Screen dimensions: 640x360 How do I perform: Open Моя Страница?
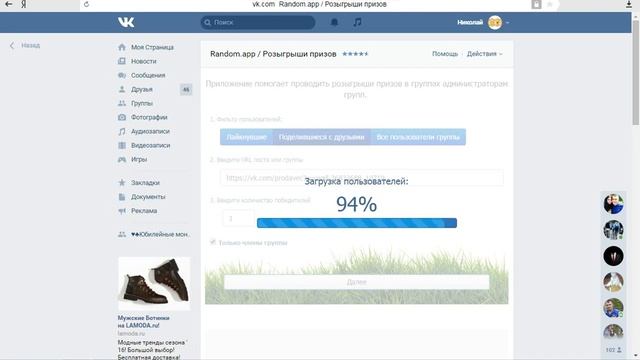pyautogui.click(x=152, y=47)
